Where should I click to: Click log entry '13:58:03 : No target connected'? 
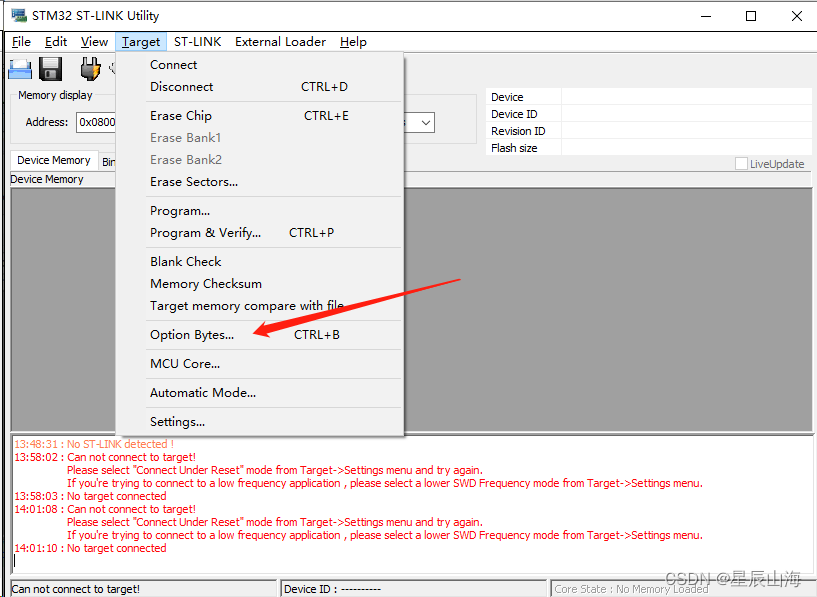90,496
